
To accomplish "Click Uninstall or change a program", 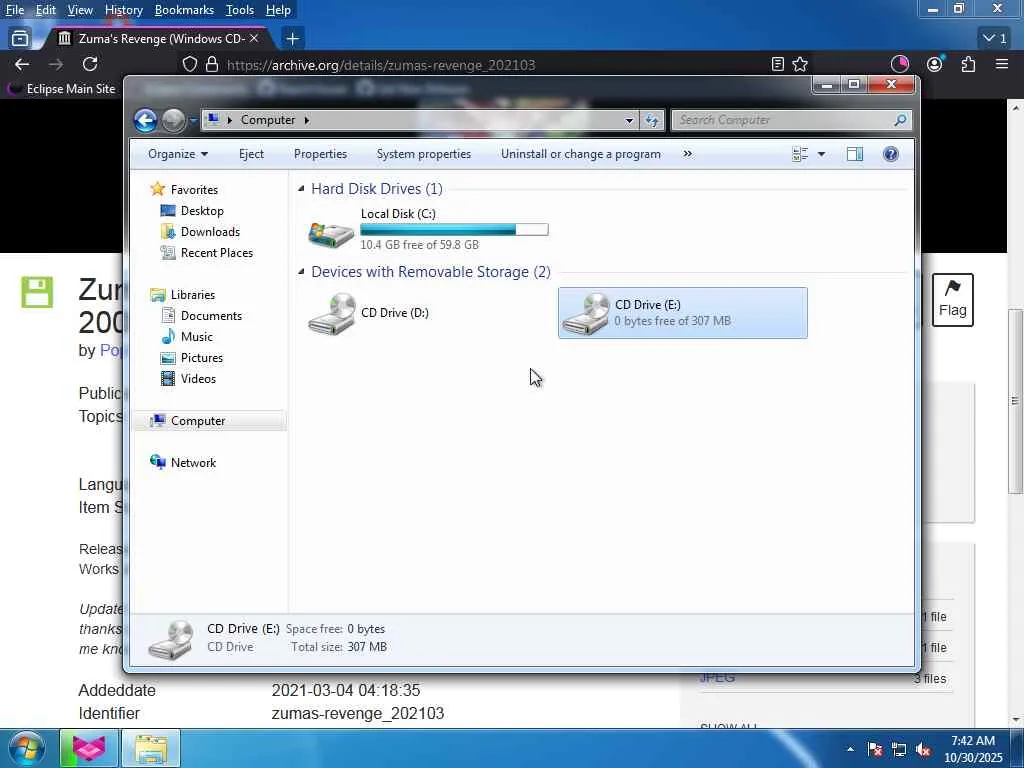I will point(581,154).
